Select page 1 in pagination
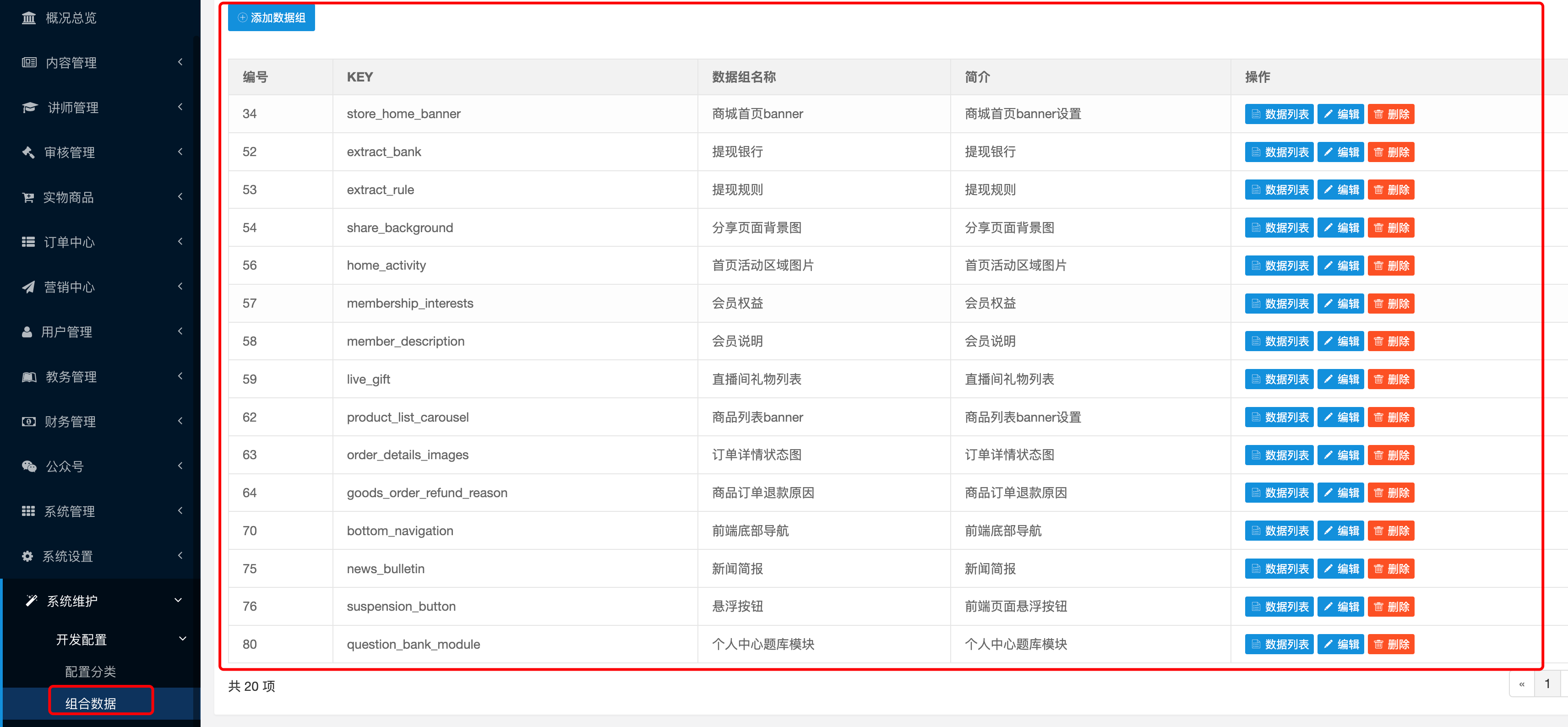This screenshot has width=1568, height=727. click(1546, 684)
